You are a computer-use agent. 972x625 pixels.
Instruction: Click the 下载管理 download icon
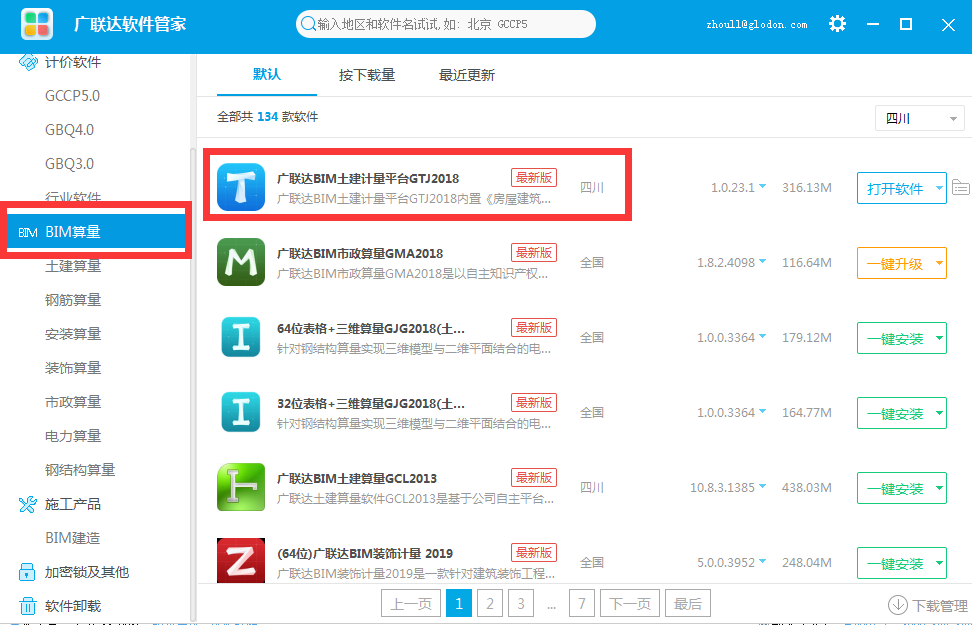898,605
